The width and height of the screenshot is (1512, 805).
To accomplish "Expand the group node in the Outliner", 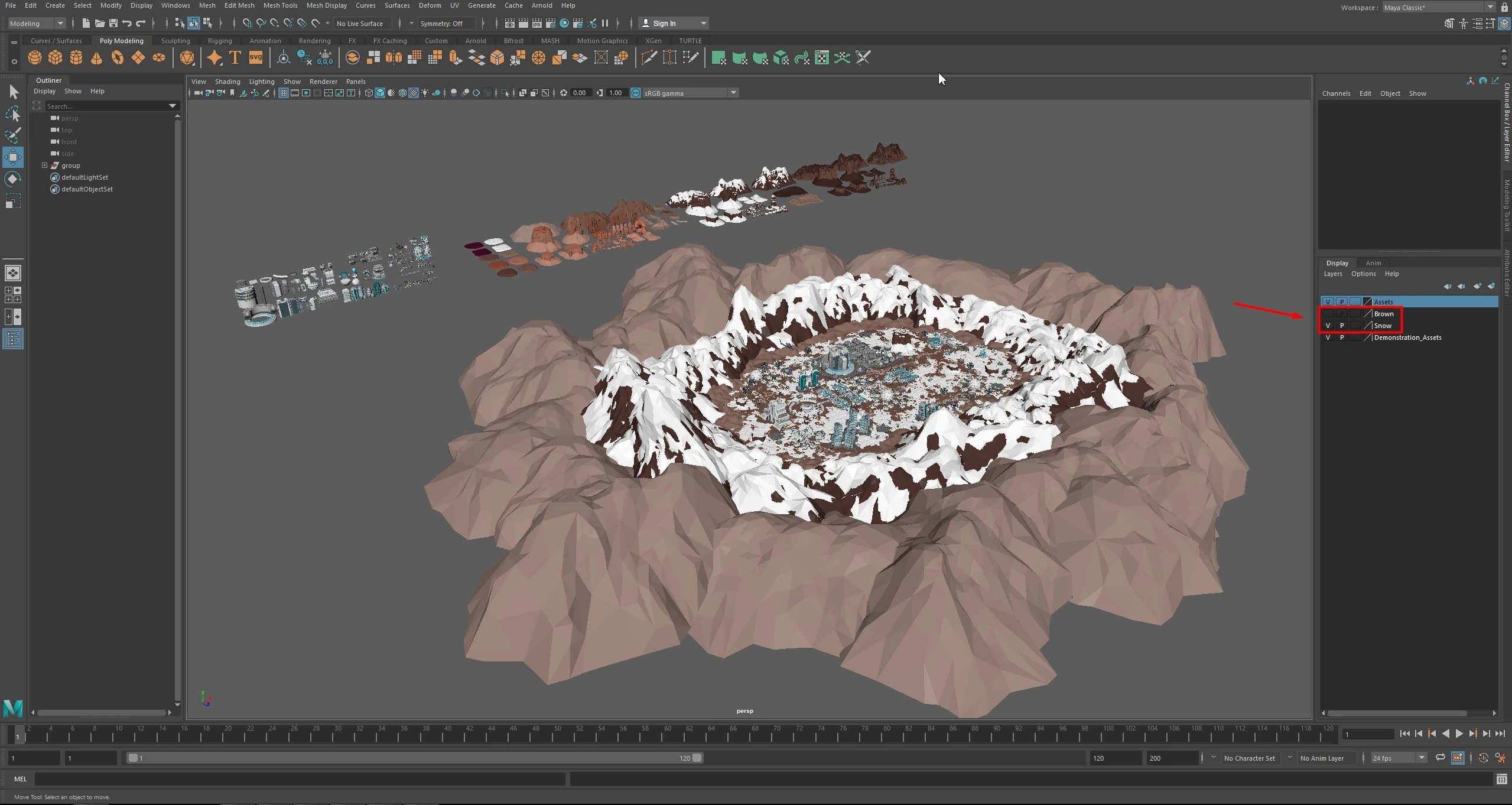I will [x=44, y=165].
